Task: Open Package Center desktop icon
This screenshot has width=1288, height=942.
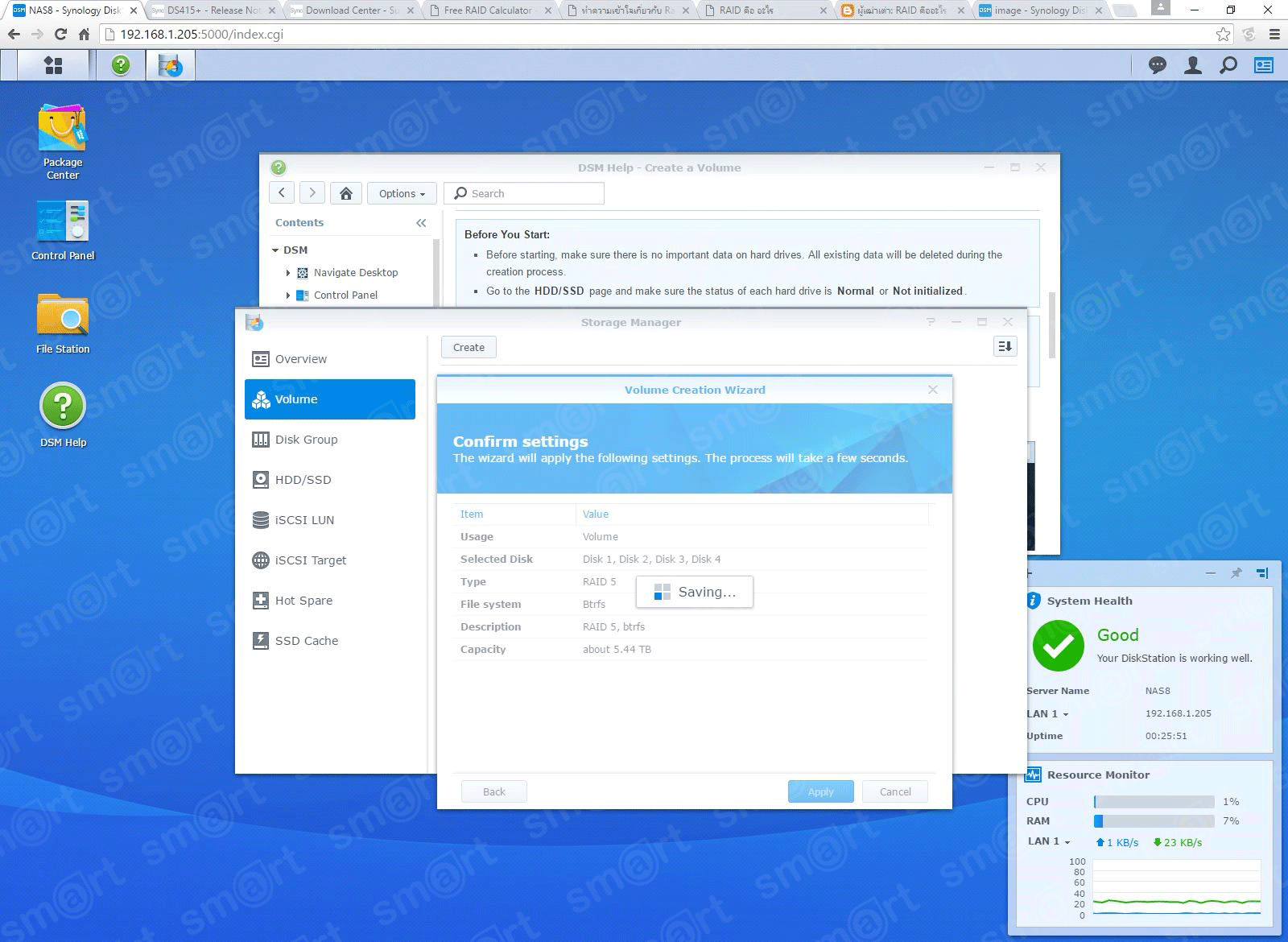Action: pos(63,142)
